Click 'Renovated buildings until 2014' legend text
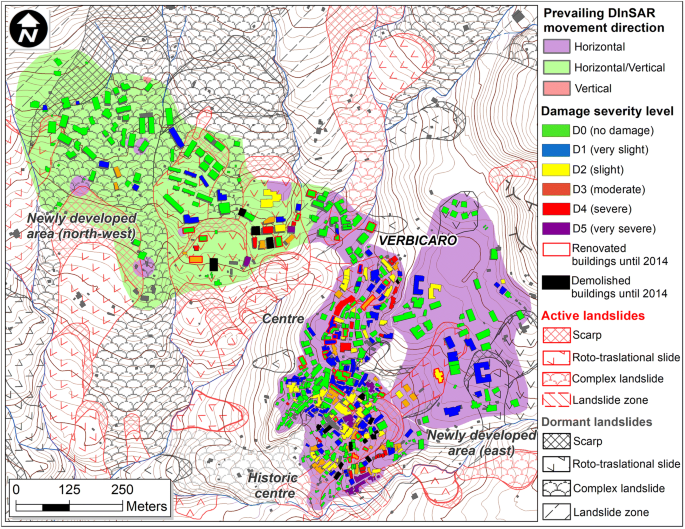Viewport: 685px width, 529px height. [x=620, y=255]
